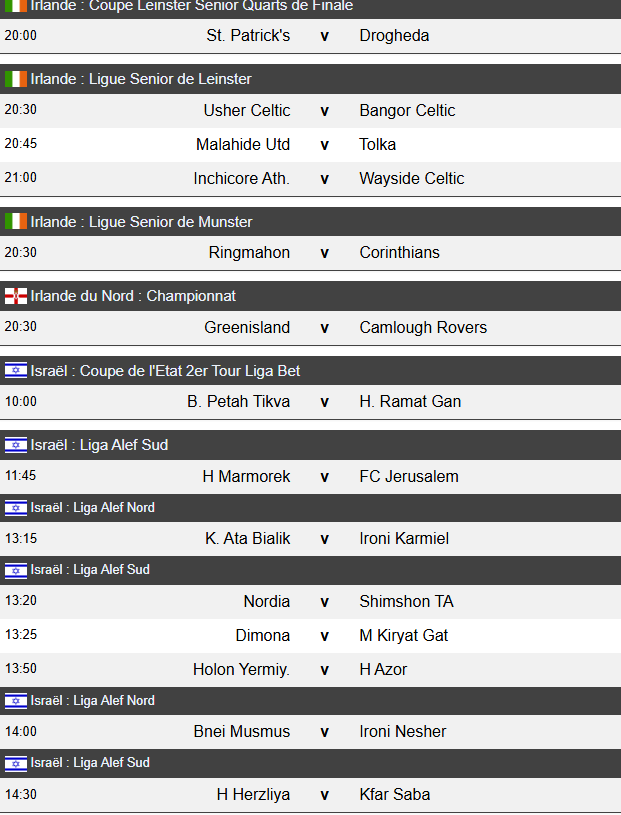Open the H. Ramat Gan team link

(410, 402)
